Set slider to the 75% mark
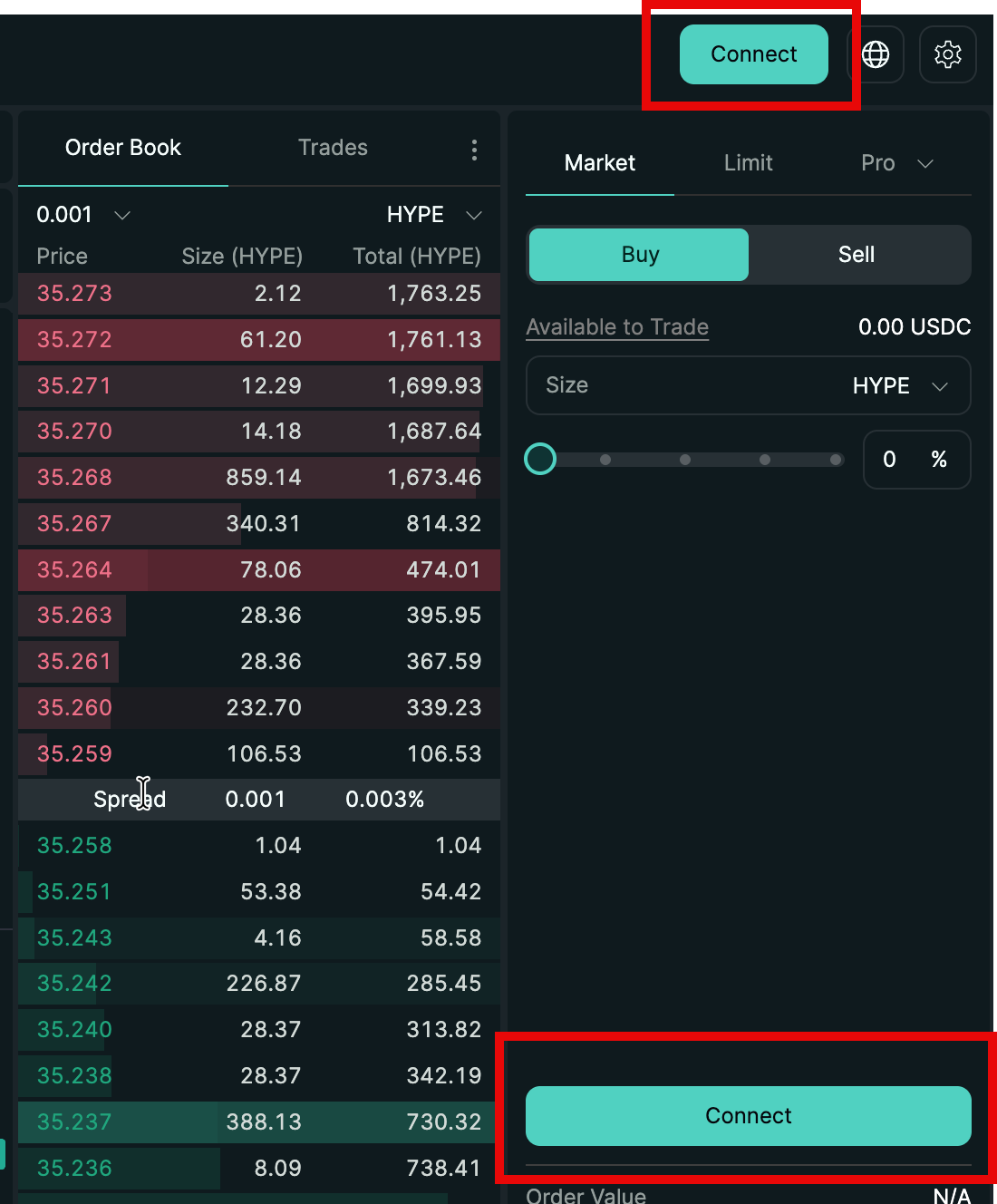Viewport: 997px width, 1204px height. (x=765, y=460)
